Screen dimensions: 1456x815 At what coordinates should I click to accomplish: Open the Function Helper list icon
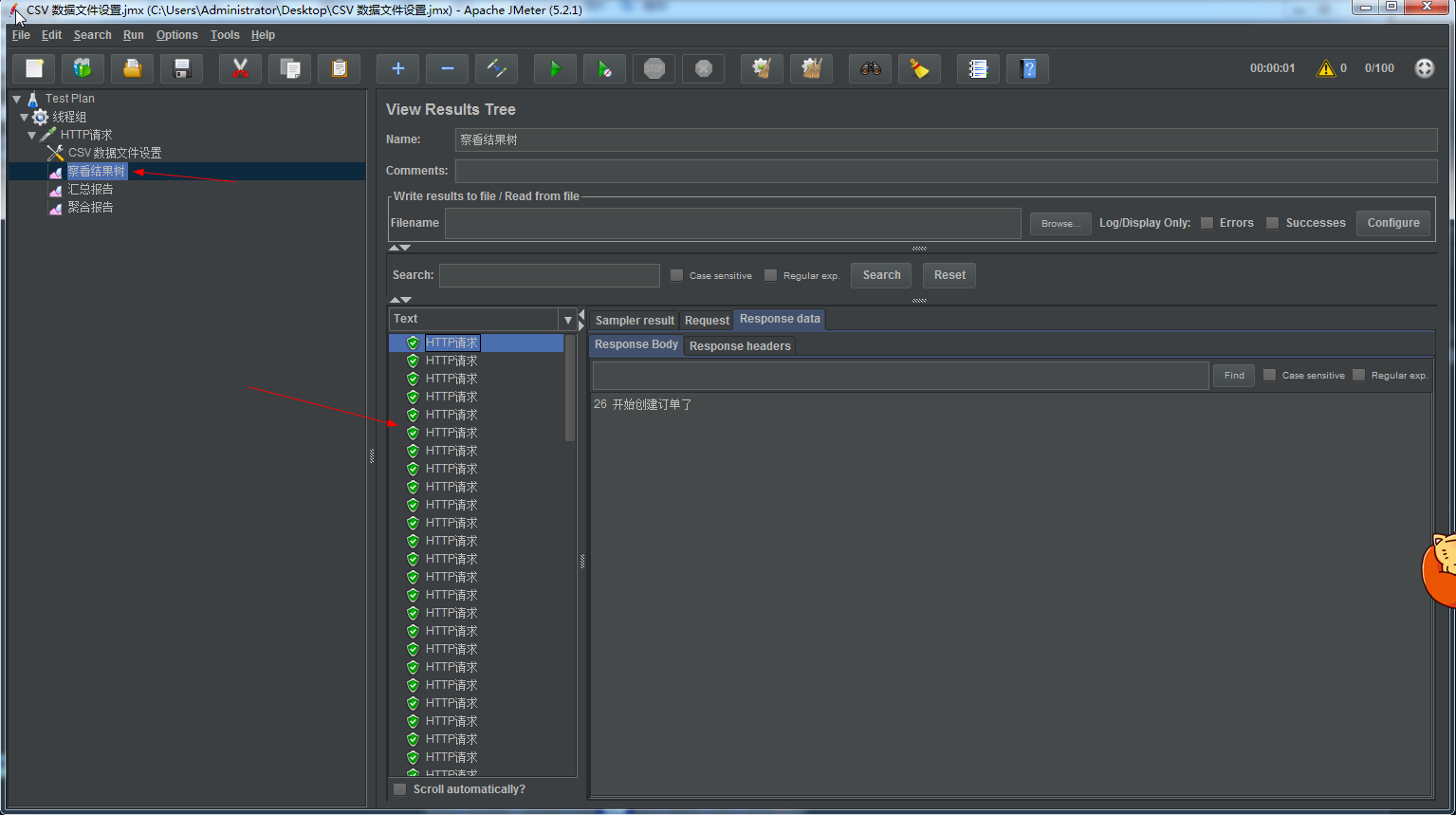978,68
